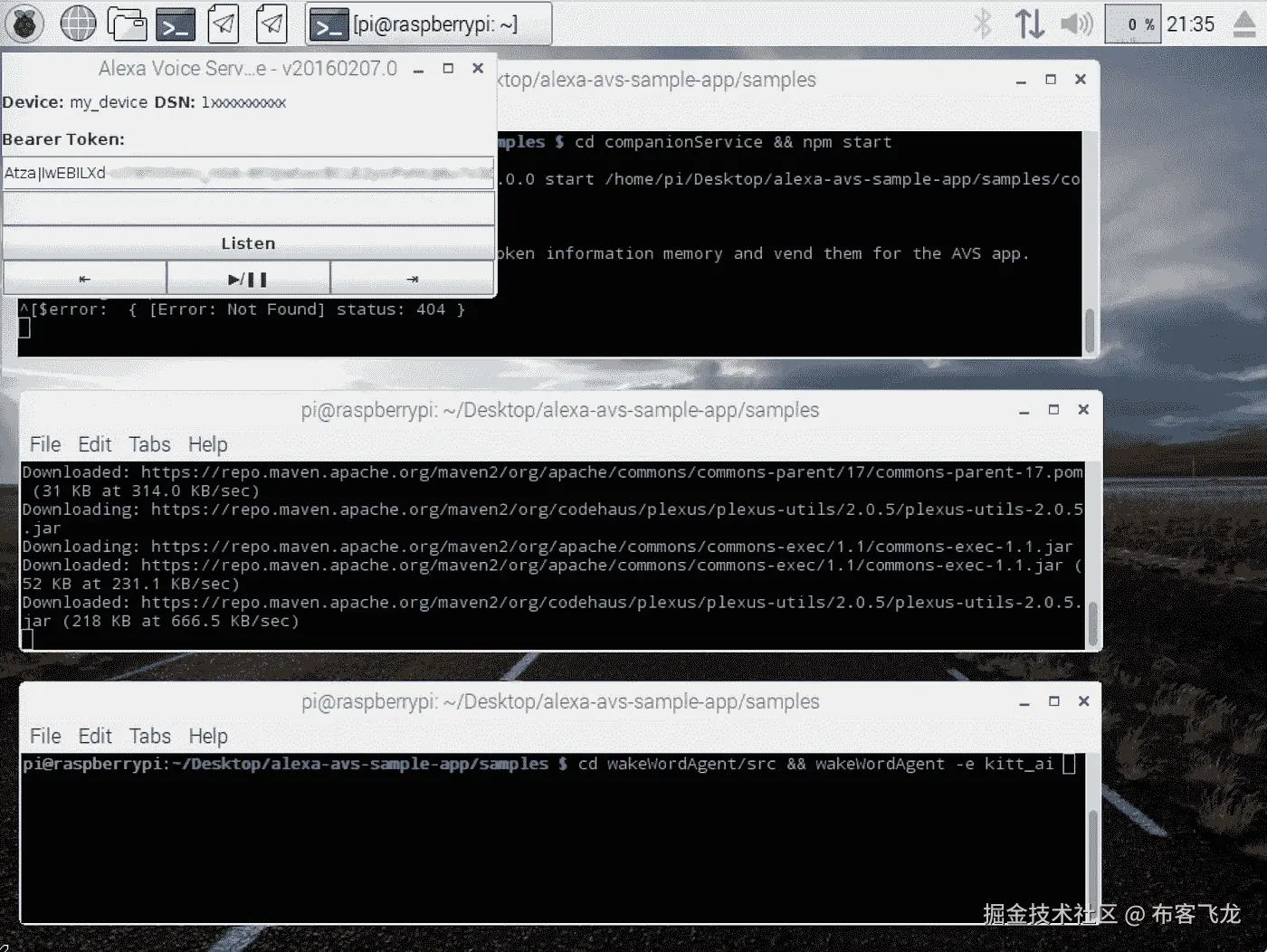Open the Bluetooth tray icon
The height and width of the screenshot is (952, 1267).
coord(983,24)
